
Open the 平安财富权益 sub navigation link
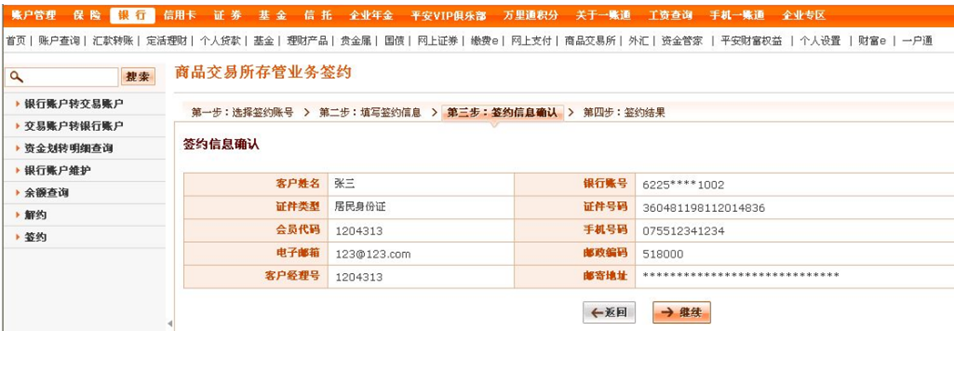[x=751, y=41]
